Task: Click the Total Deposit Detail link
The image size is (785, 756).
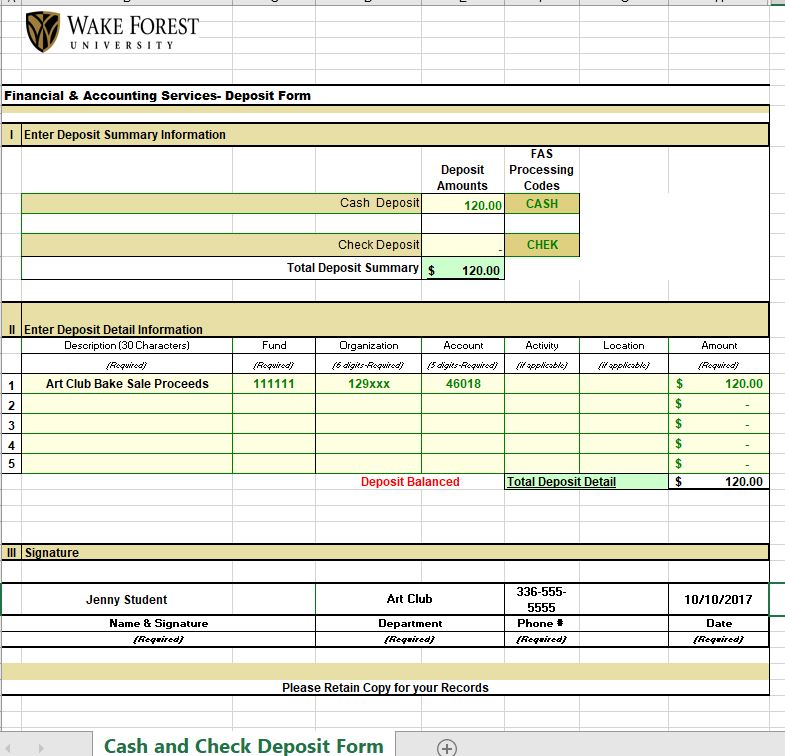Action: (x=561, y=482)
